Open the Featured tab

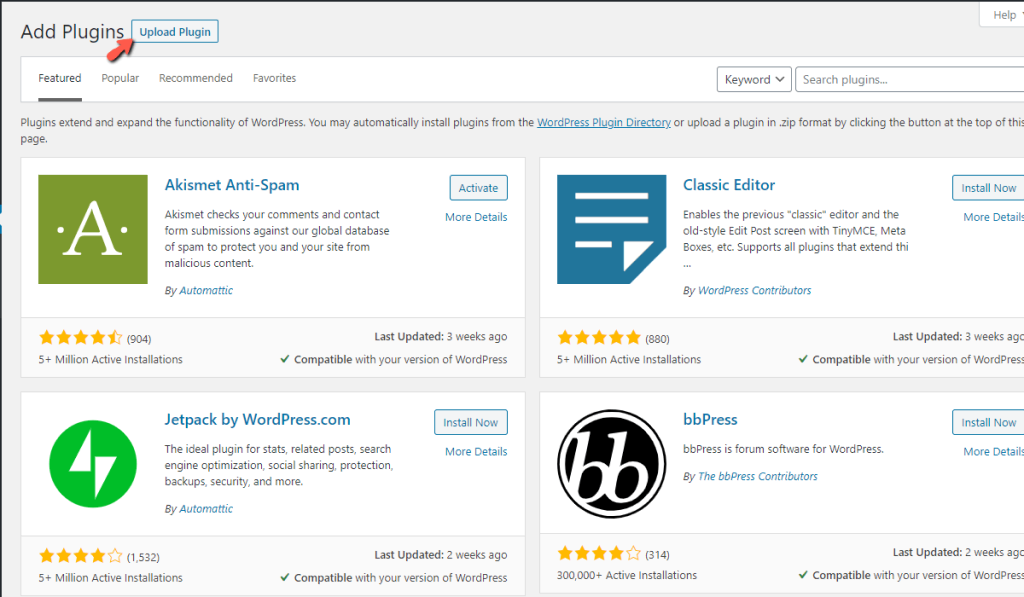59,78
